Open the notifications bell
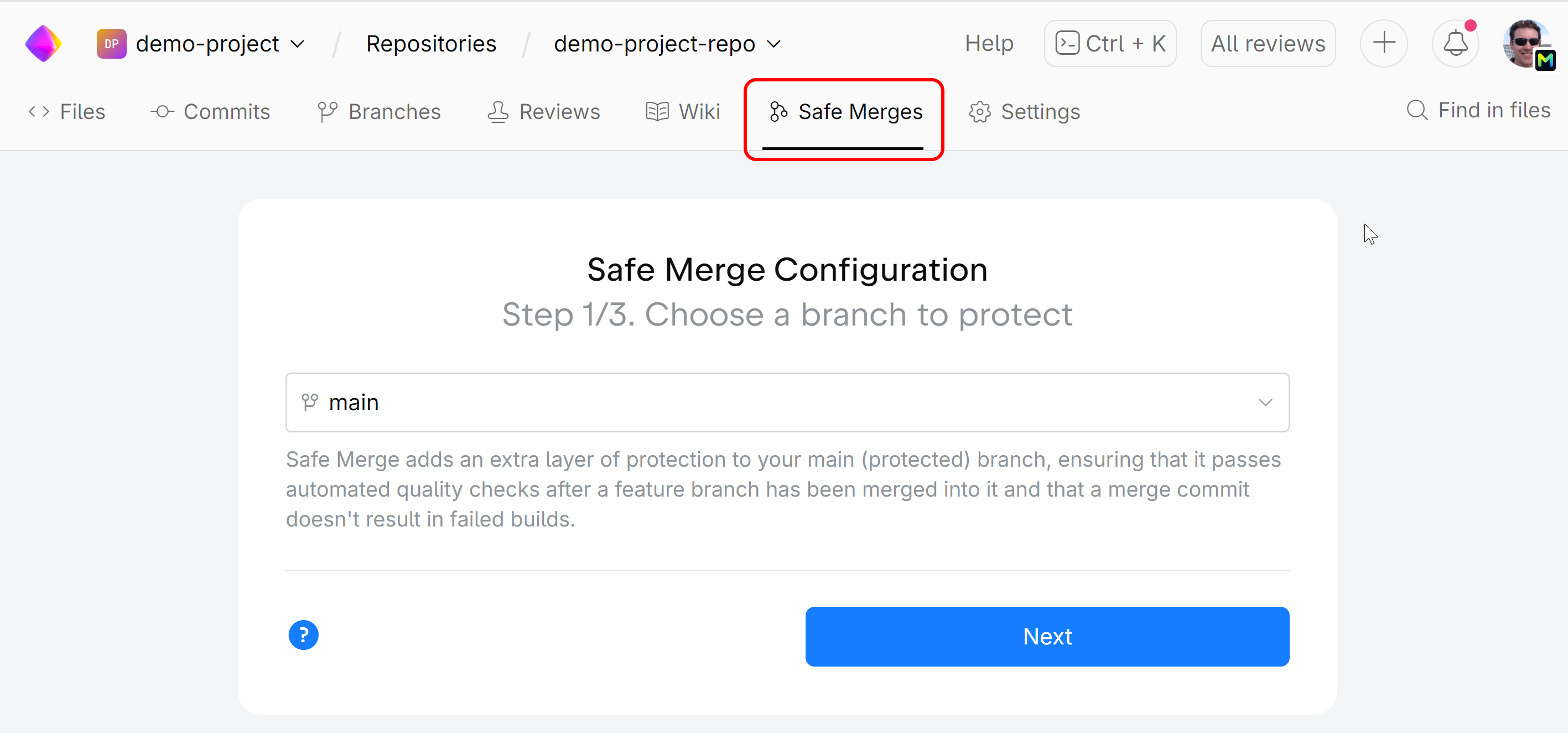Viewport: 1568px width, 733px height. [1455, 44]
